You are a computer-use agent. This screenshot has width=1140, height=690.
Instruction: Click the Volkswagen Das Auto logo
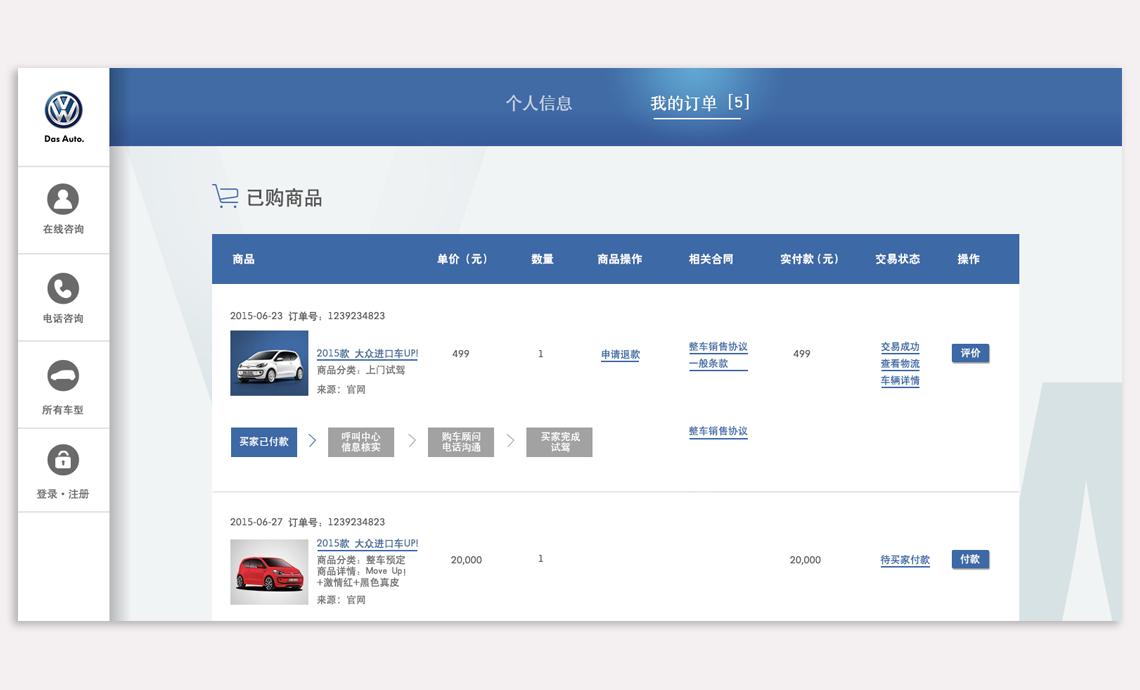click(63, 111)
